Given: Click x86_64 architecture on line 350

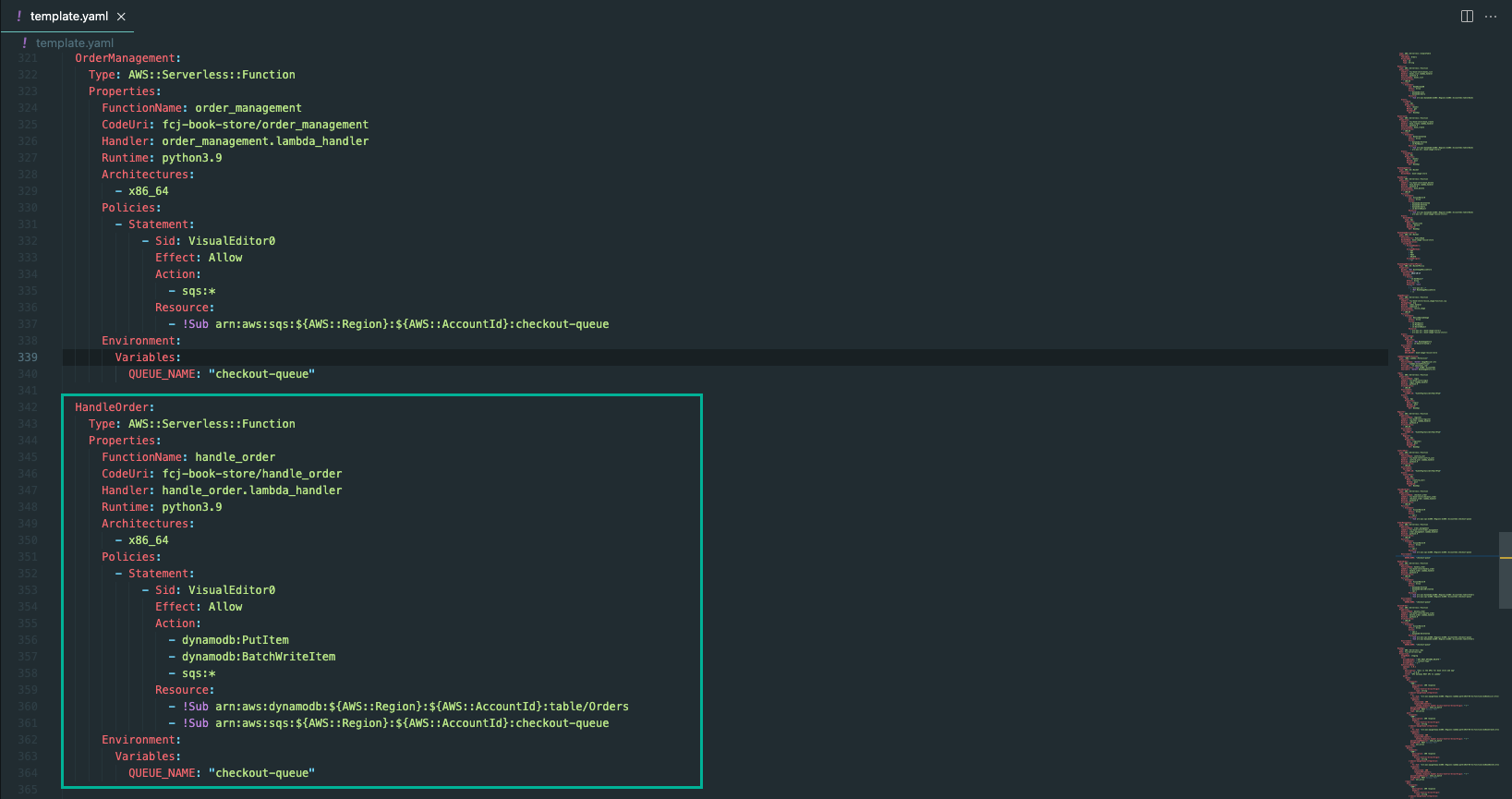Looking at the screenshot, I should [148, 540].
